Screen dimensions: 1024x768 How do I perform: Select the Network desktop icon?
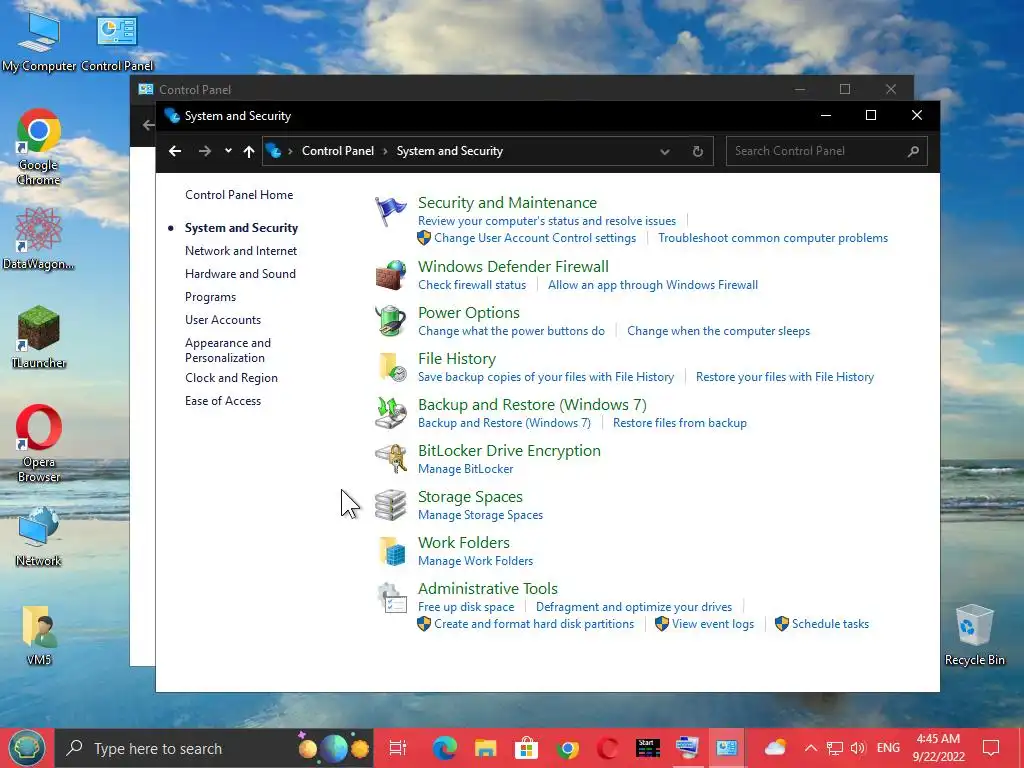(39, 537)
